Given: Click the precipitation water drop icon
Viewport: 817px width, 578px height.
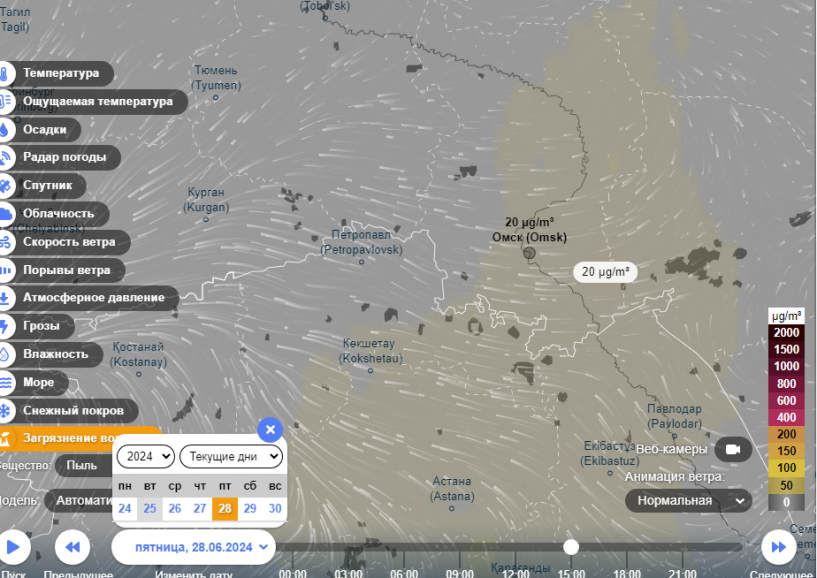Looking at the screenshot, I should coord(4,130).
